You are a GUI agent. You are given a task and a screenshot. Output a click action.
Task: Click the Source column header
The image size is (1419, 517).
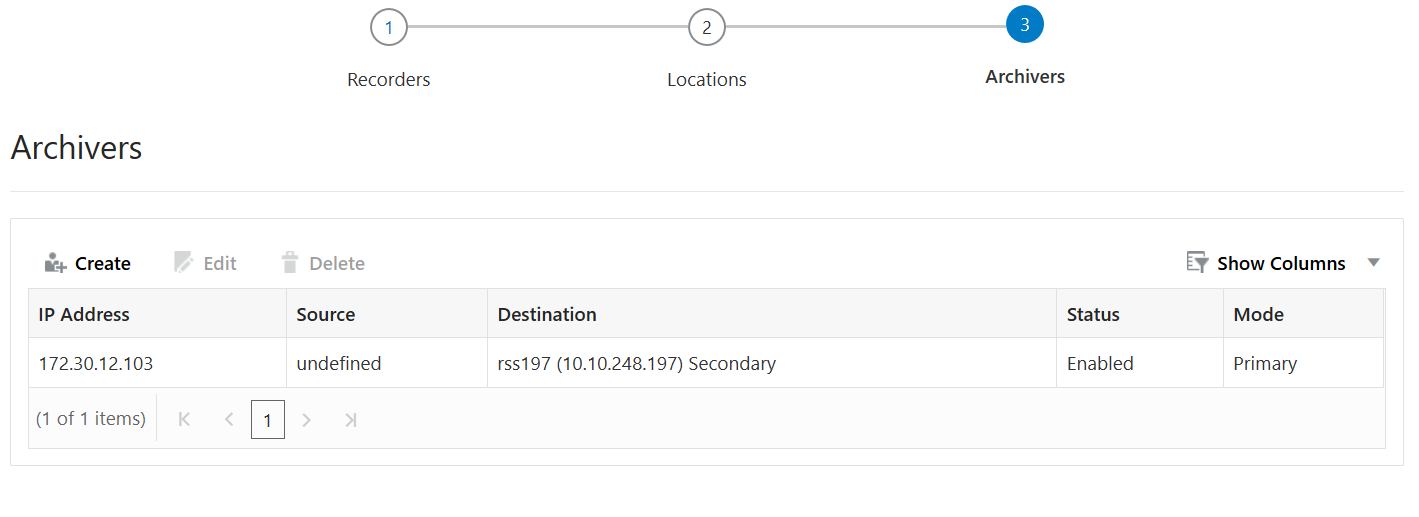326,314
